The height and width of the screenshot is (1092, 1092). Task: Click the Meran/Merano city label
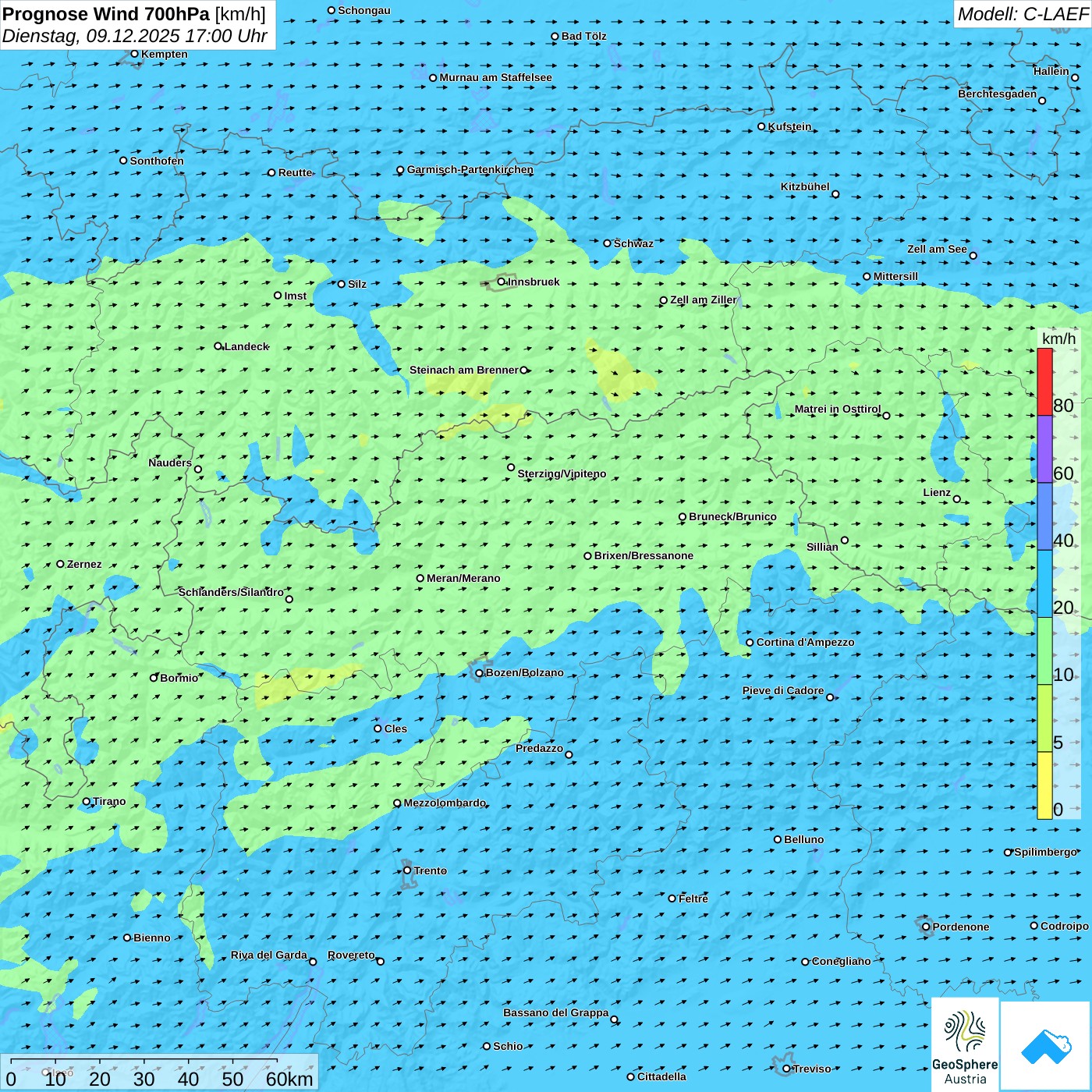(463, 578)
